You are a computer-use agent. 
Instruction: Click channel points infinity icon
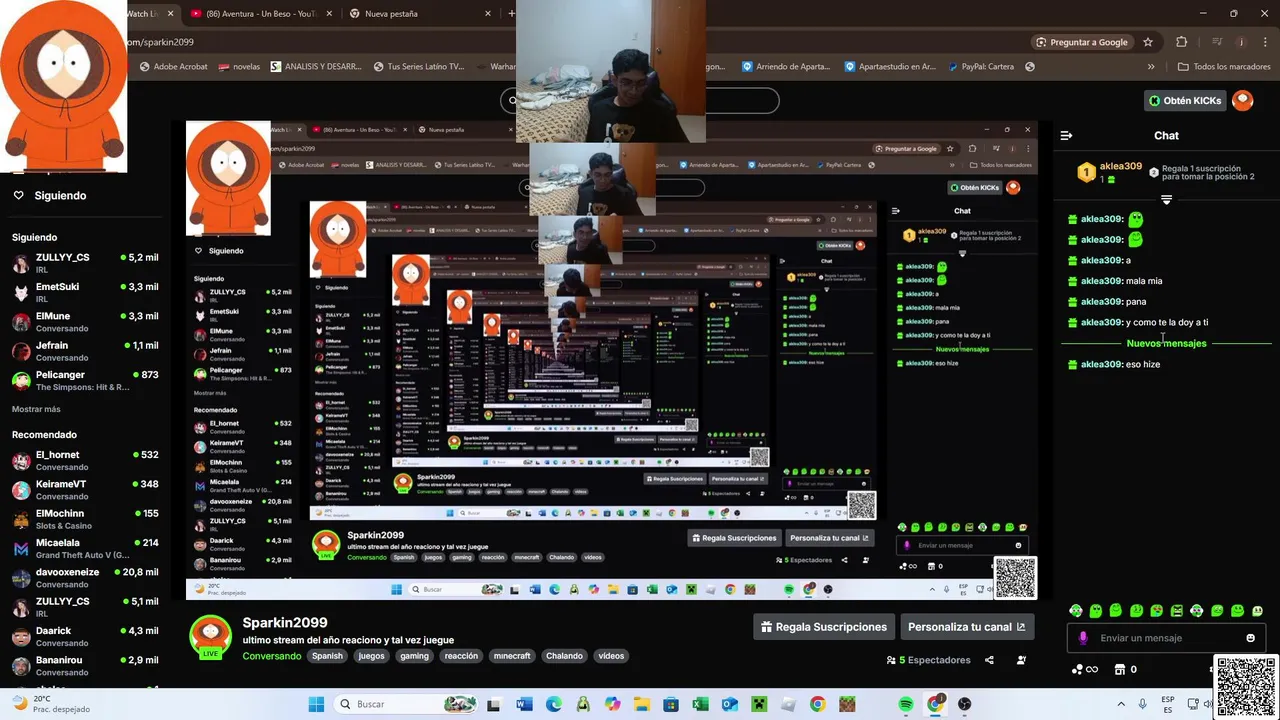(1085, 670)
